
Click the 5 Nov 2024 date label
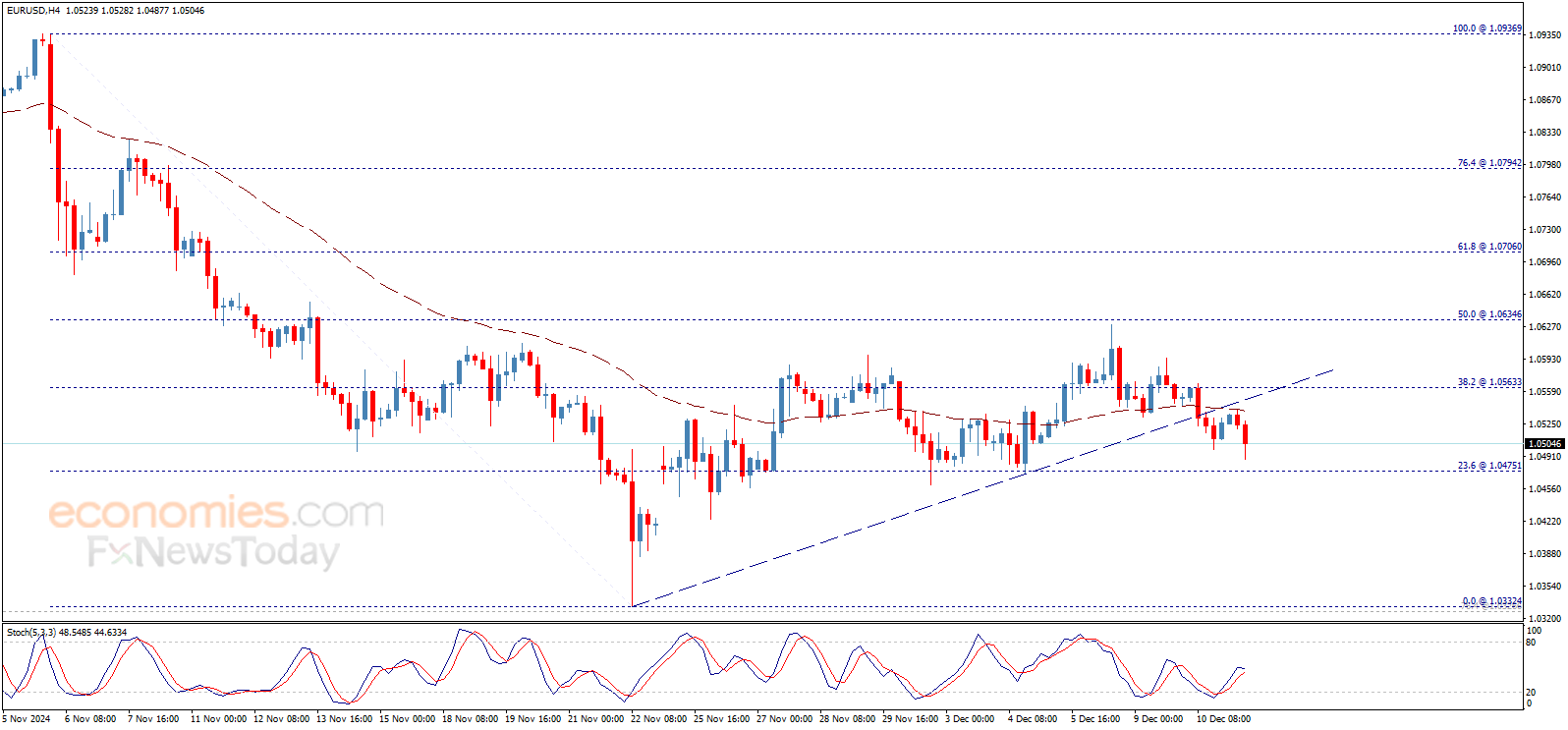[27, 719]
